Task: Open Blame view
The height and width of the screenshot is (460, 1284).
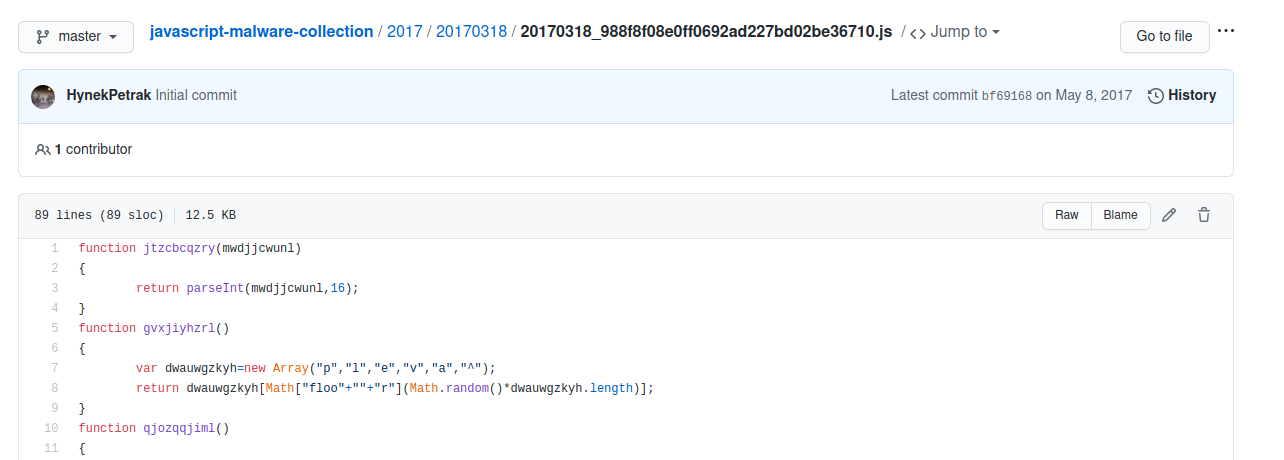Action: pyautogui.click(x=1120, y=215)
